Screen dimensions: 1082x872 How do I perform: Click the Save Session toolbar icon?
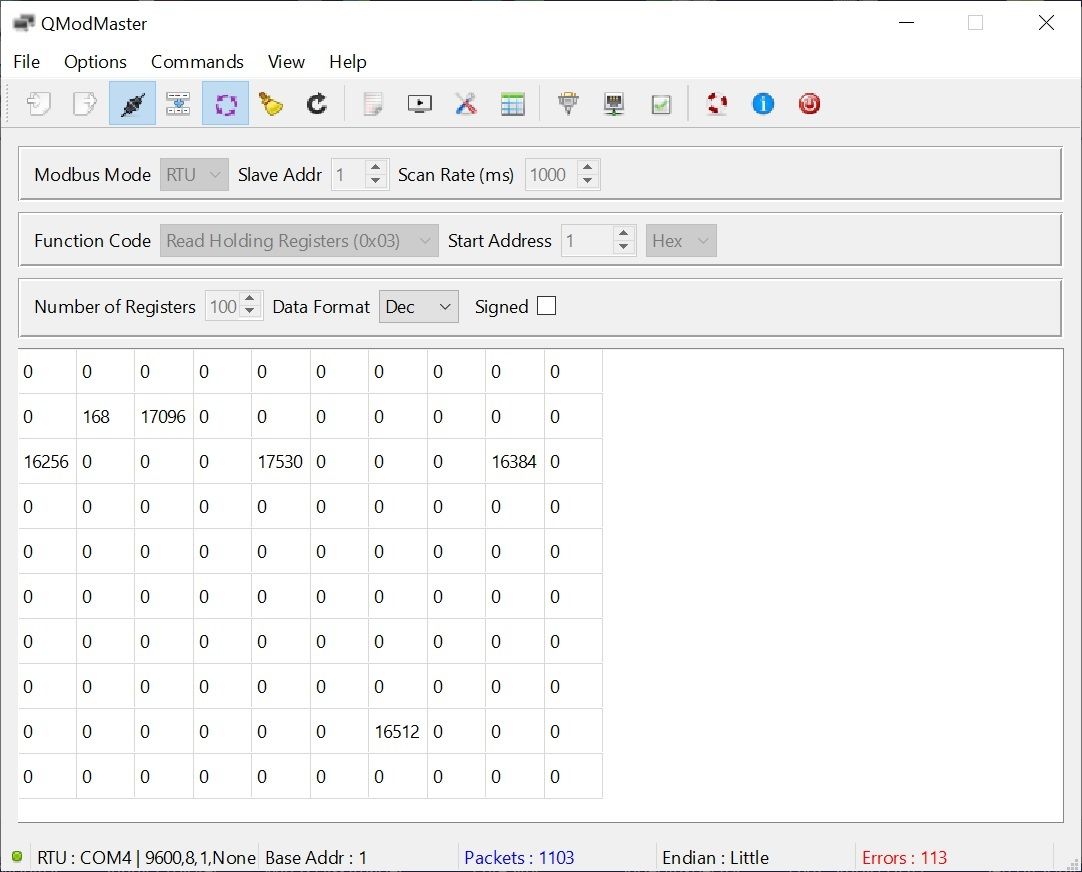click(x=85, y=103)
